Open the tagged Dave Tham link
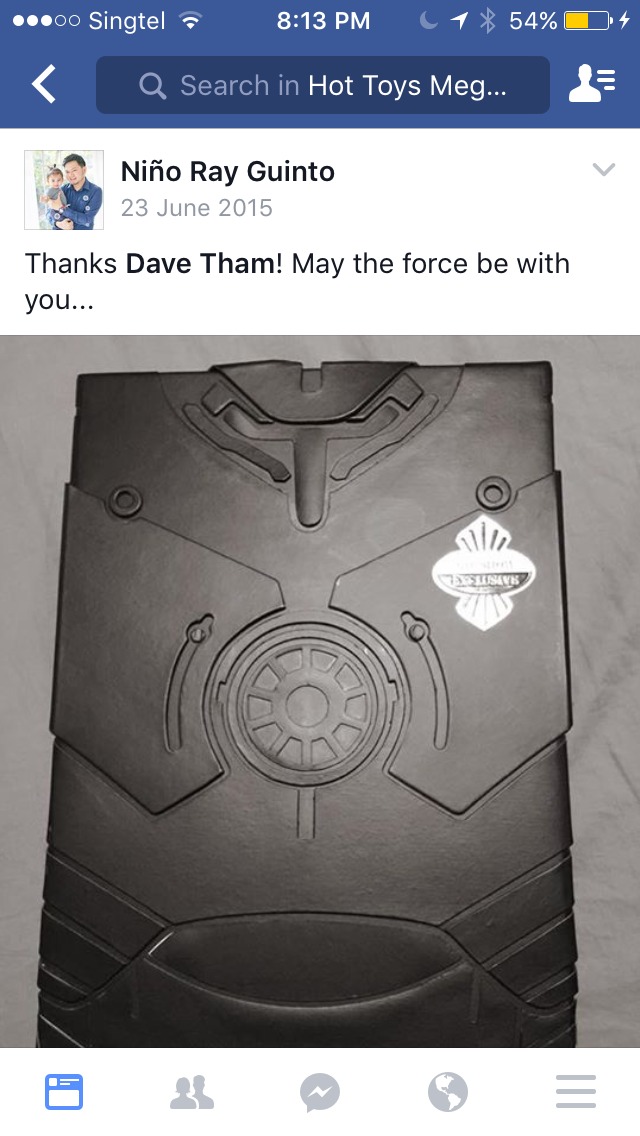Screen dimensions: 640x1136 click(200, 264)
